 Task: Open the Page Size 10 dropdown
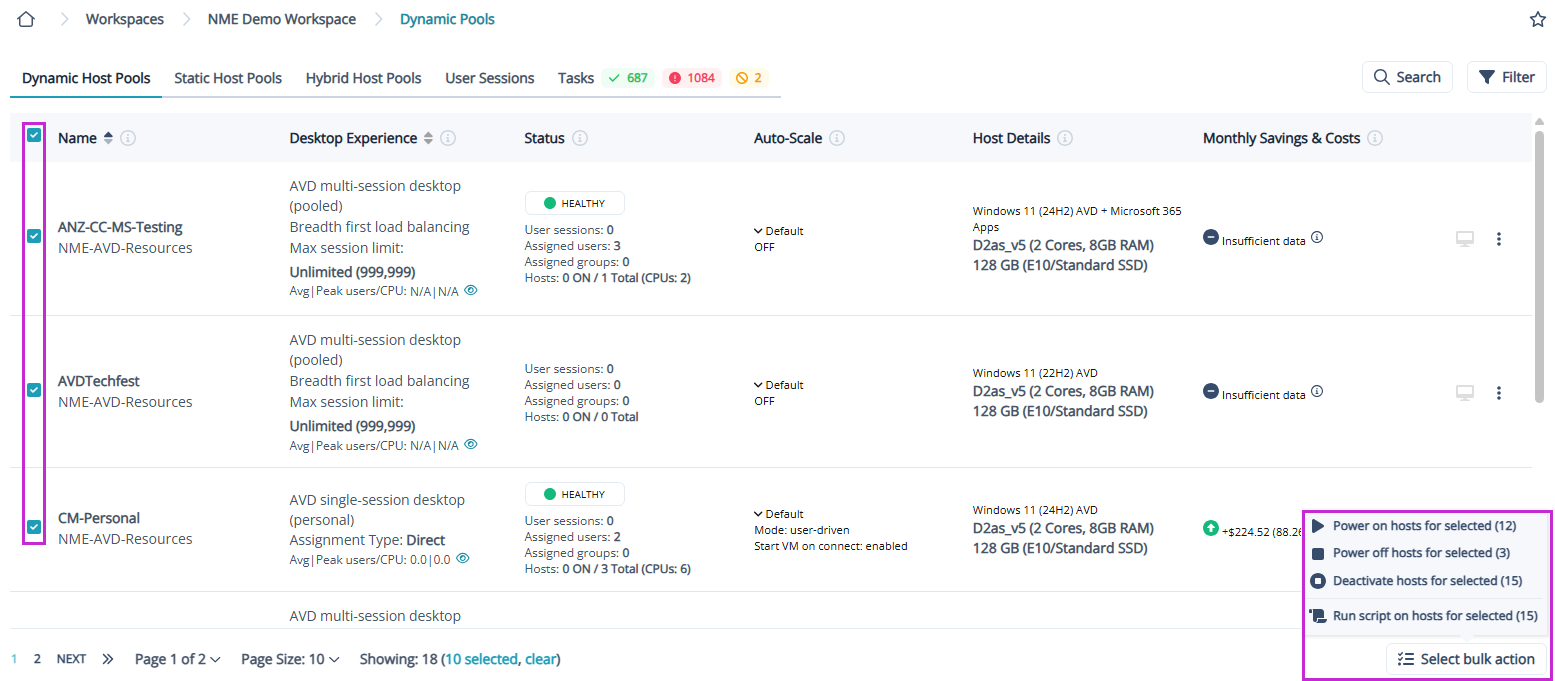click(x=290, y=659)
